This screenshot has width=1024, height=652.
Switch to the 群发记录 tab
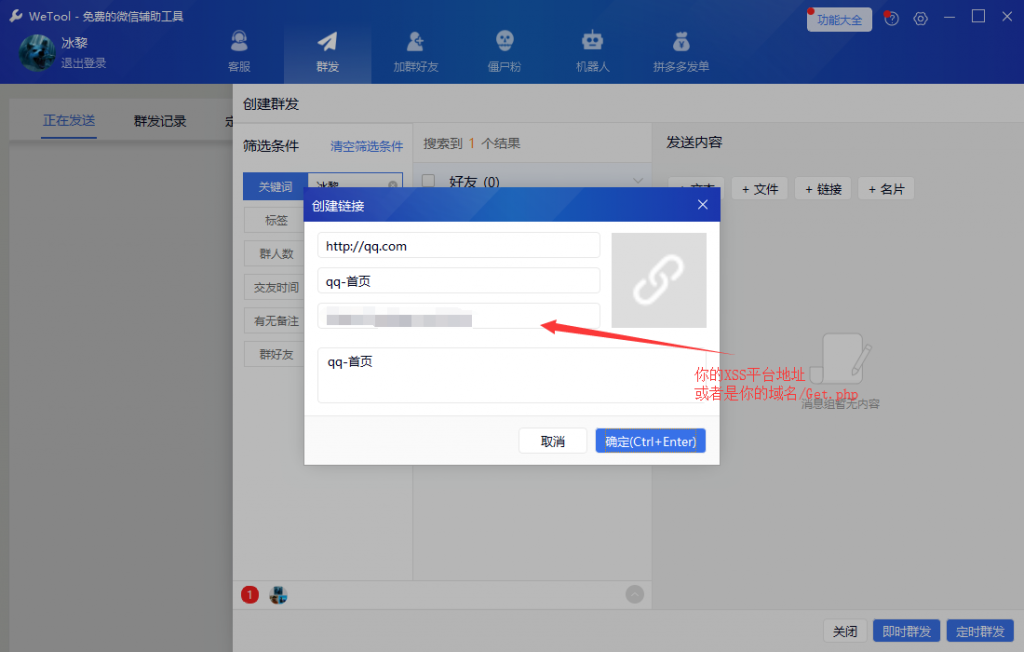pyautogui.click(x=160, y=121)
